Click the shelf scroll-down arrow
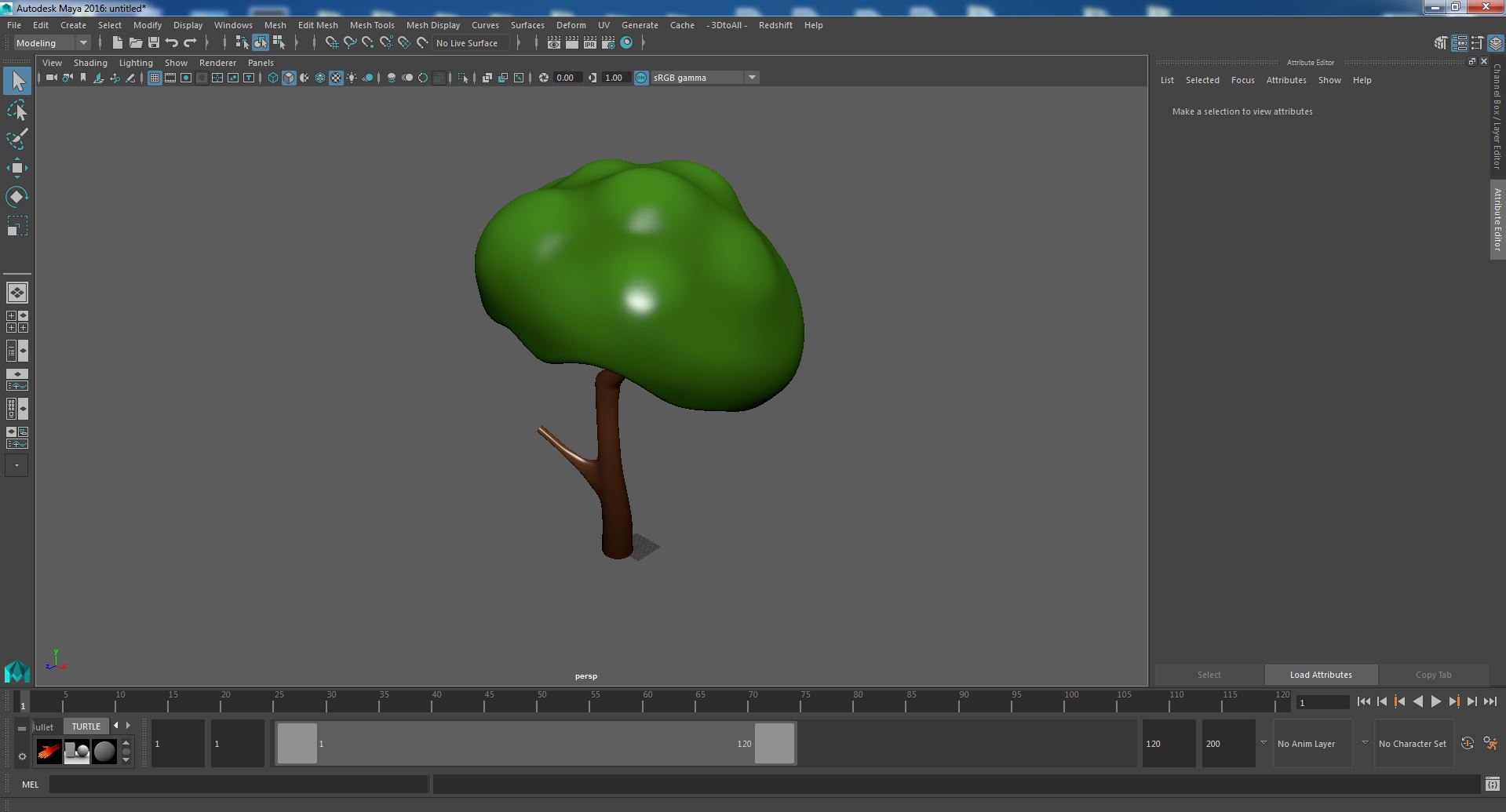 pos(126,760)
